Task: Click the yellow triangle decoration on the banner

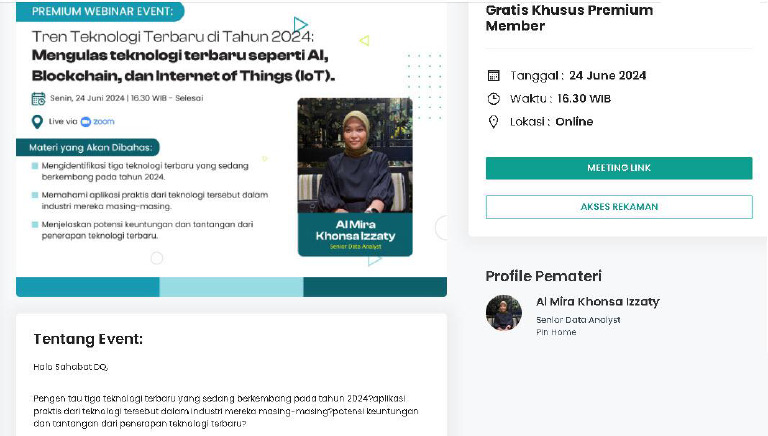Action: [x=364, y=41]
